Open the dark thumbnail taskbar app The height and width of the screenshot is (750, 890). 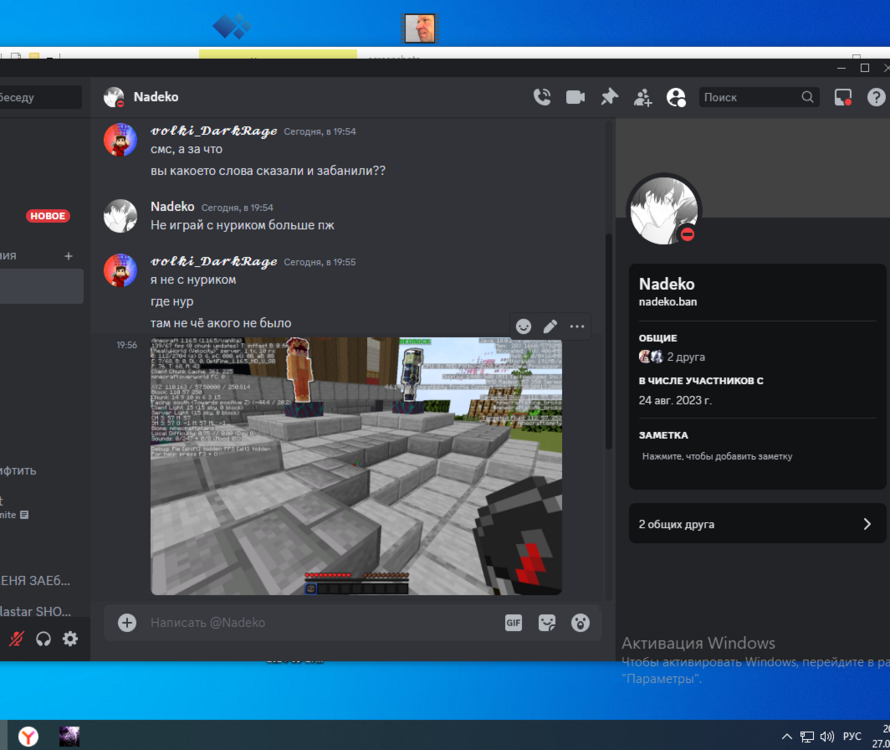[69, 736]
